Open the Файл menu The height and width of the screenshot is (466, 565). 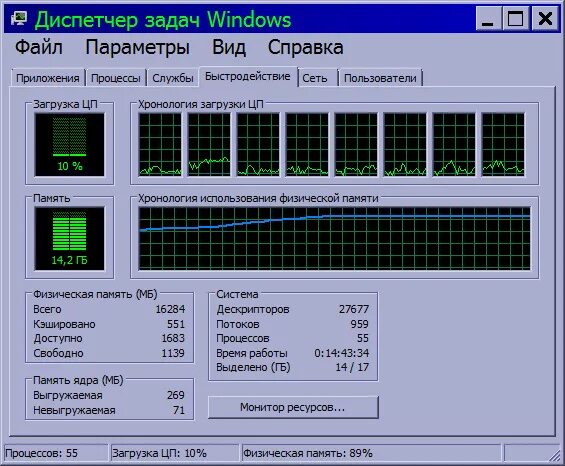(x=39, y=47)
